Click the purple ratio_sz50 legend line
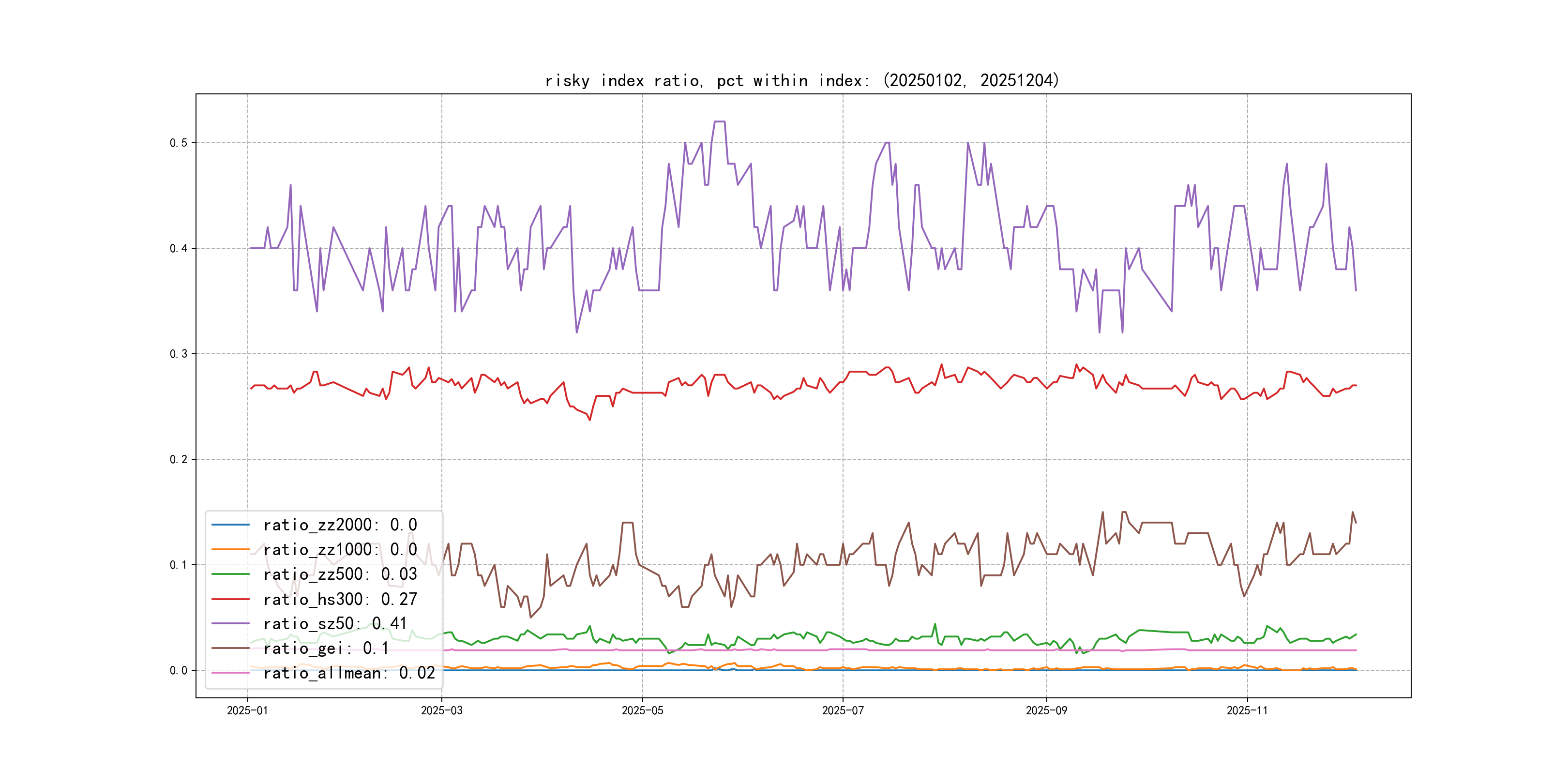1568x784 pixels. click(230, 623)
